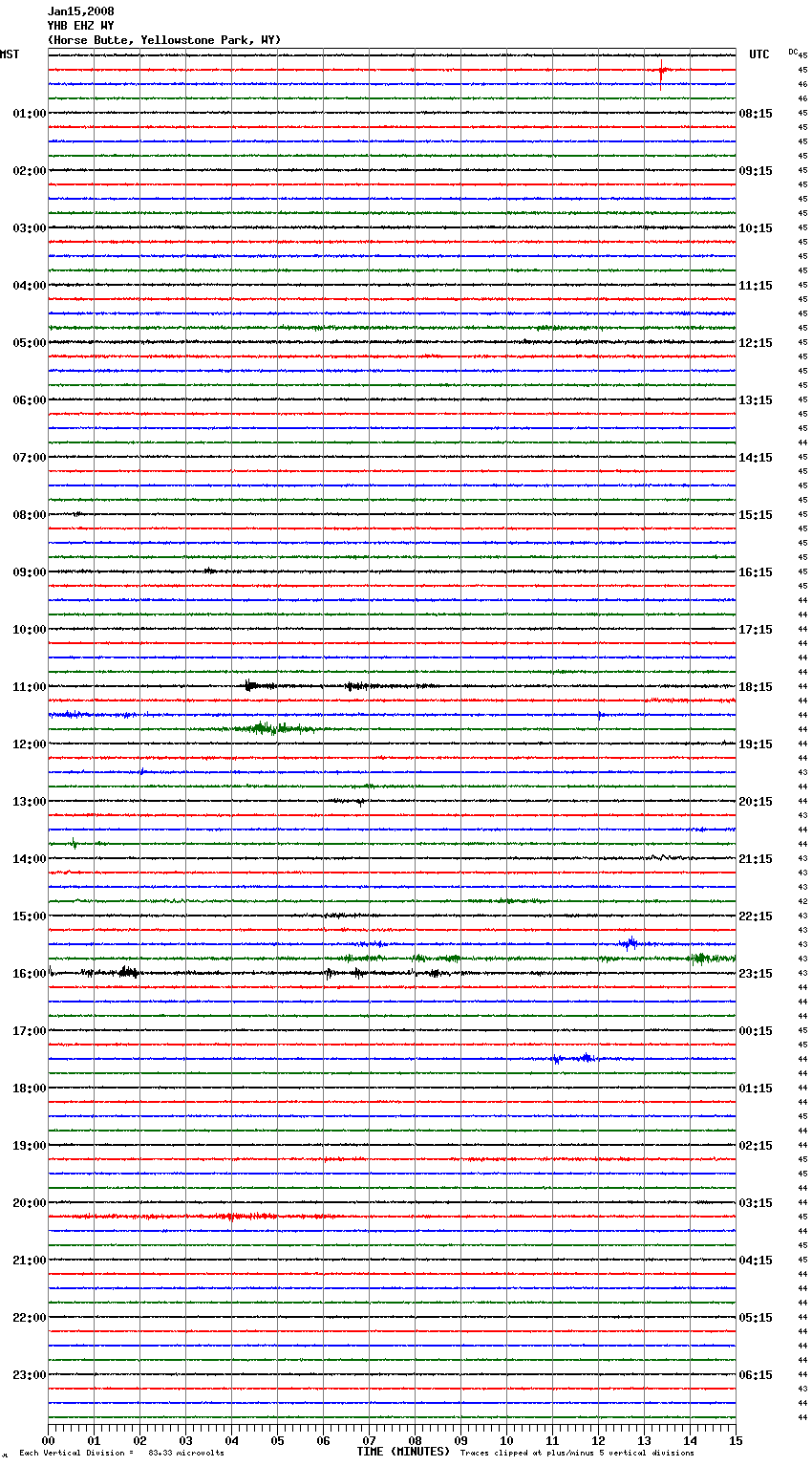Click the 01:15 UTC time label
The width and height of the screenshot is (812, 1466).
[x=756, y=1089]
